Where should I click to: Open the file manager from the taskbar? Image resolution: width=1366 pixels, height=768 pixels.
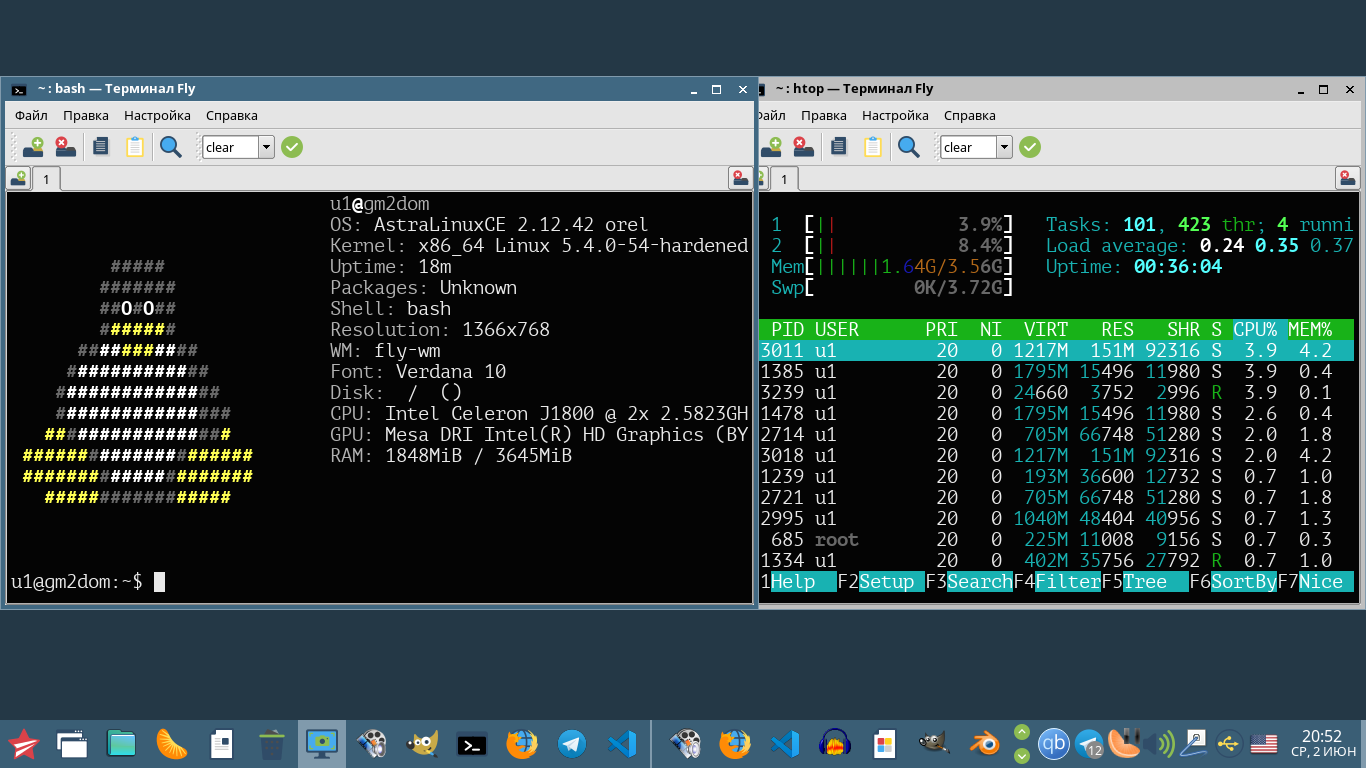point(122,744)
